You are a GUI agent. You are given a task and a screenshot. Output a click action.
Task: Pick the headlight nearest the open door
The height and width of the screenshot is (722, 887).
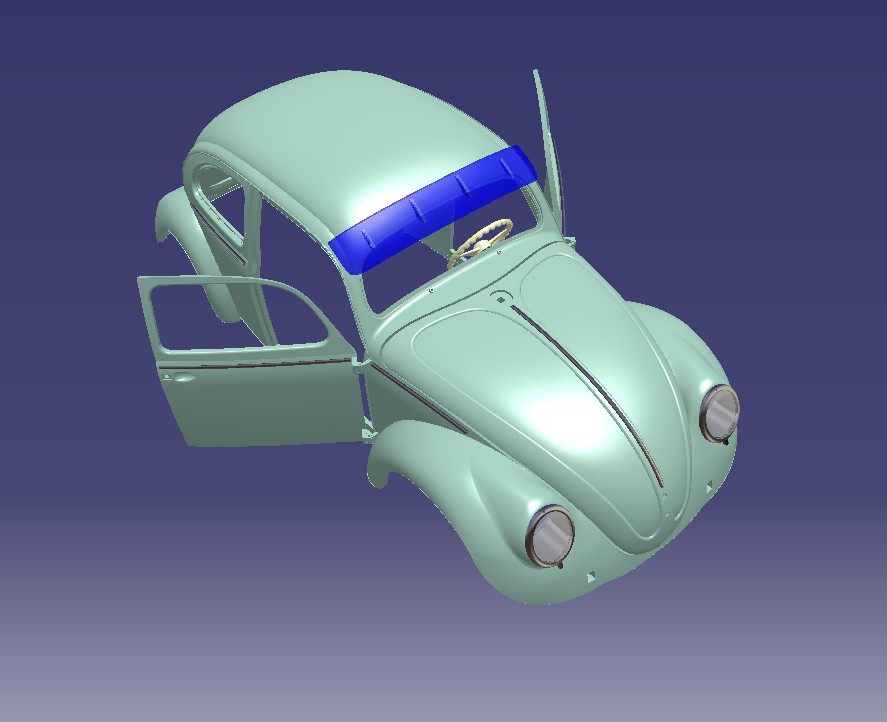point(550,536)
